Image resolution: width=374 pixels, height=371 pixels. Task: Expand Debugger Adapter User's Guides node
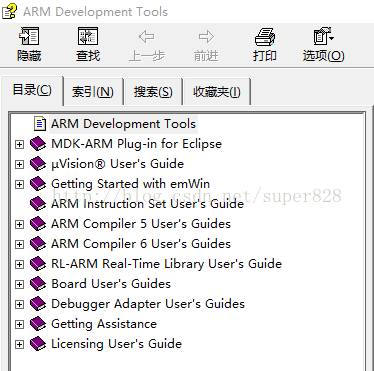click(x=20, y=304)
